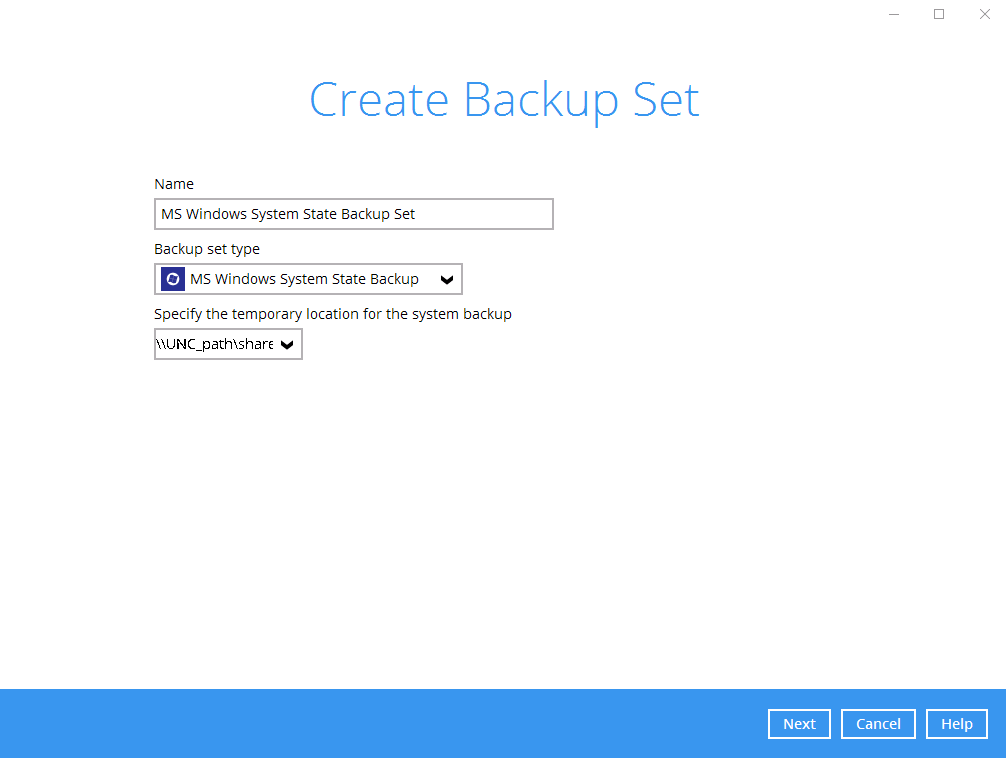Click the Create Backup Set heading
The image size is (1006, 758).
pyautogui.click(x=503, y=101)
